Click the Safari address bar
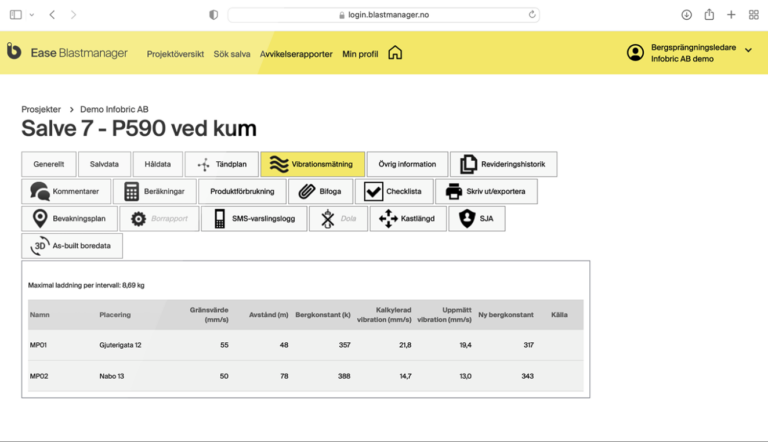This screenshot has height=442, width=768. pos(383,15)
